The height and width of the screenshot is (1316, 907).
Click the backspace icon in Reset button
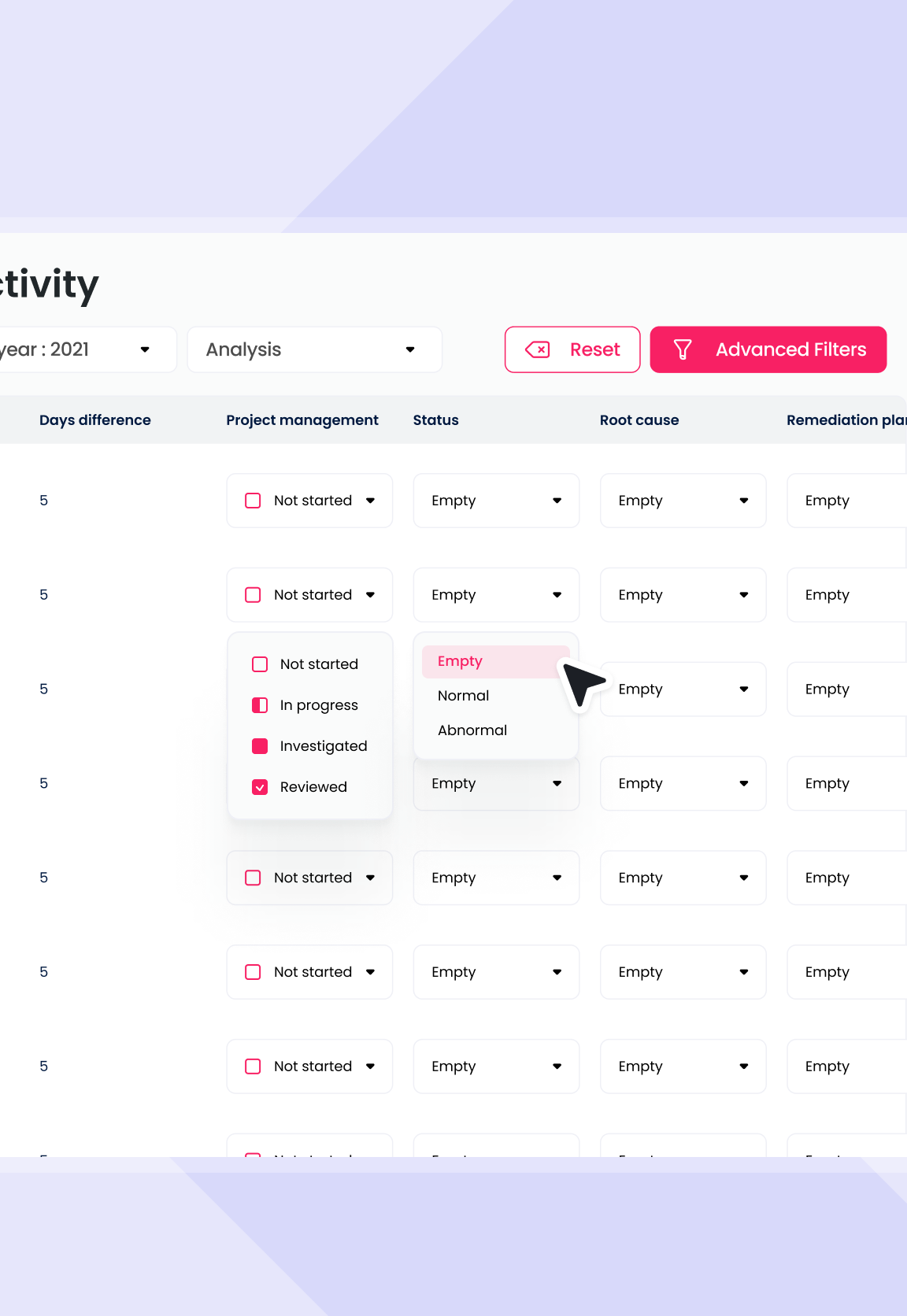click(x=538, y=349)
